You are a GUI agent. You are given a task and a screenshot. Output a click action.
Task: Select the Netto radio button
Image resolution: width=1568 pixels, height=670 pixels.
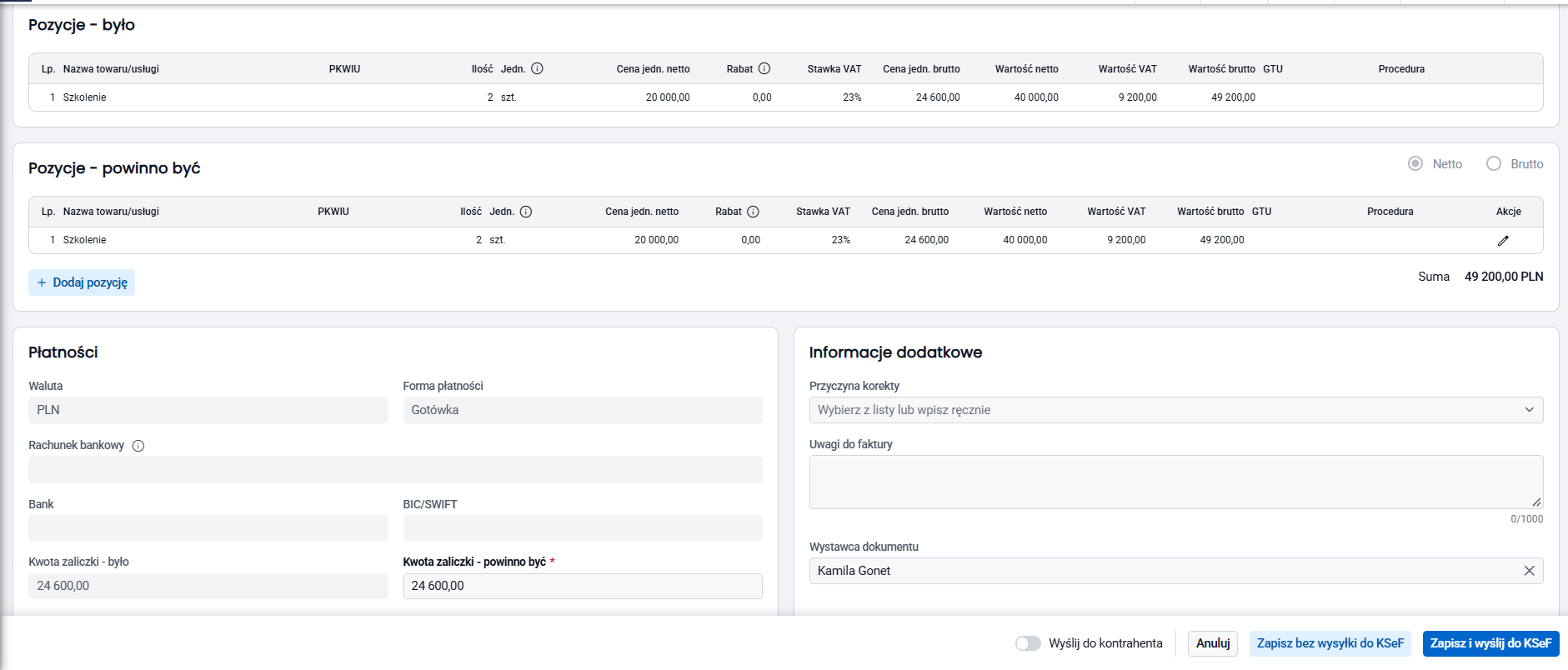click(x=1415, y=163)
